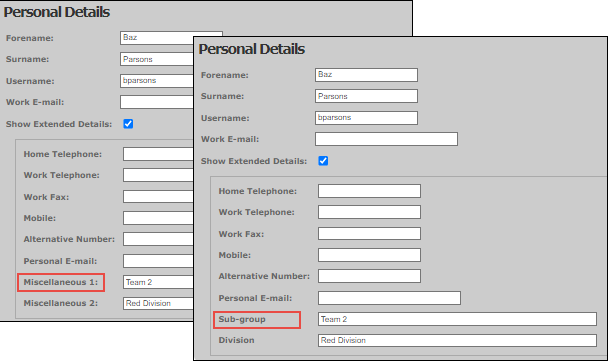Click the Mobile field in the back window
The width and height of the screenshot is (608, 361).
(x=158, y=218)
